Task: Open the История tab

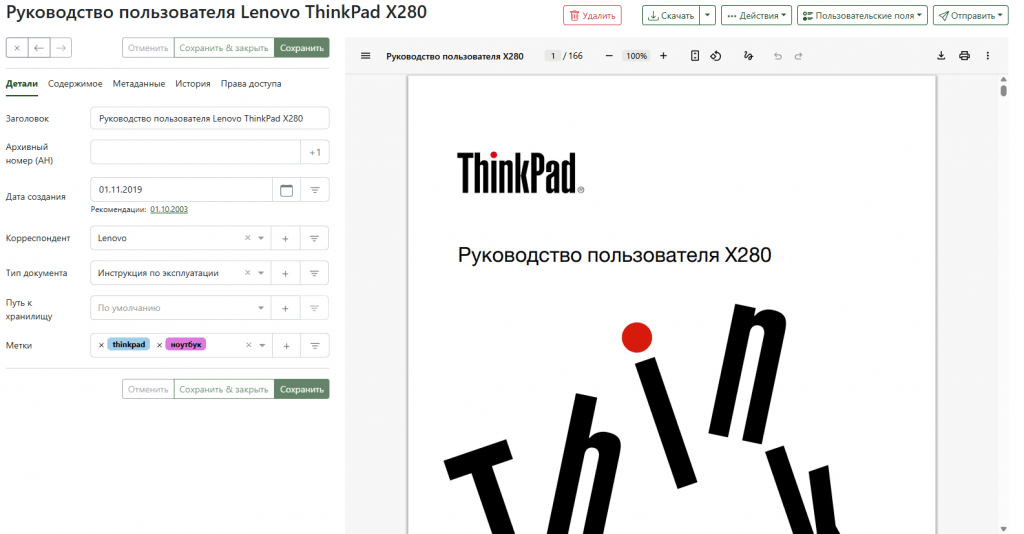Action: point(193,84)
